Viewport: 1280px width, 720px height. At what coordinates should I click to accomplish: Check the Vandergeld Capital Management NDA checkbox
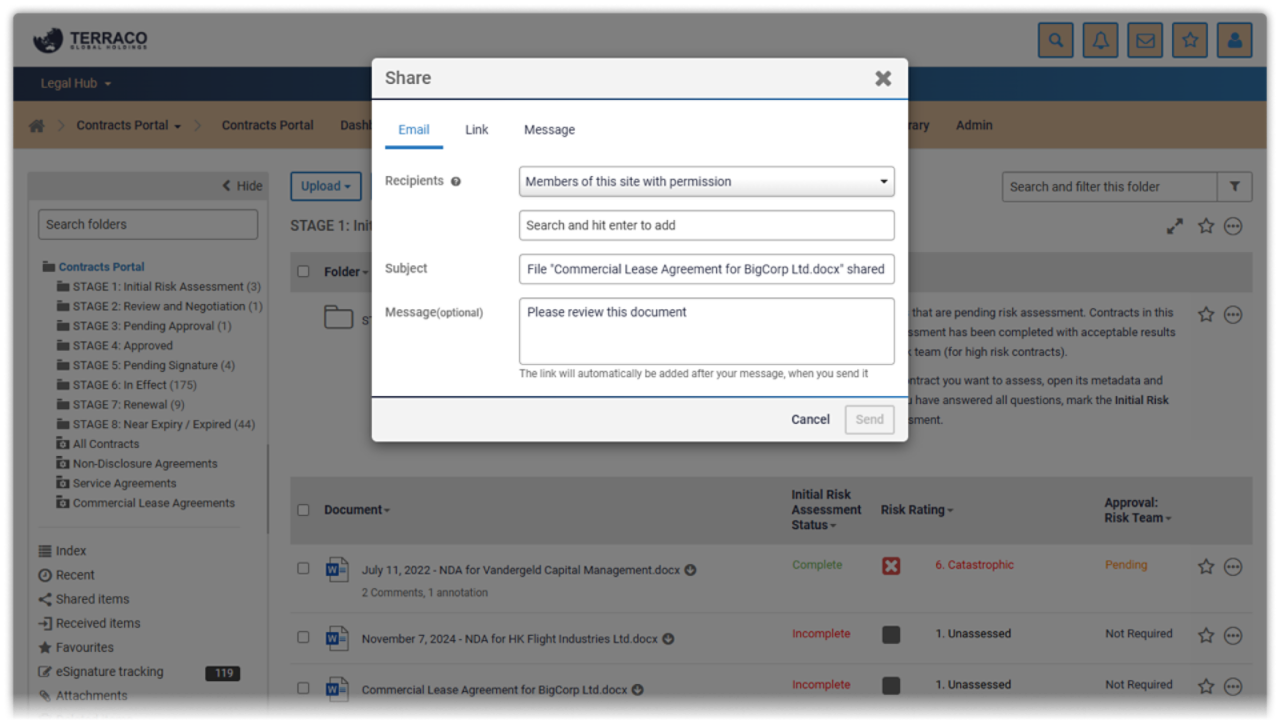click(x=303, y=568)
